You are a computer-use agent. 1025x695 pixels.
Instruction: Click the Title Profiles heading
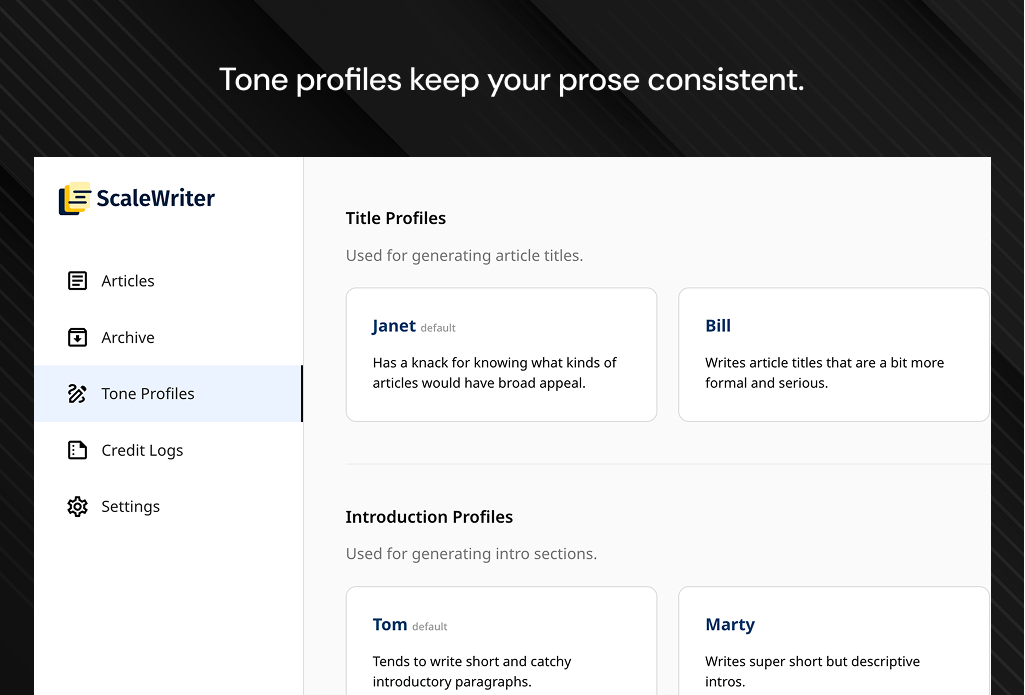pos(395,218)
